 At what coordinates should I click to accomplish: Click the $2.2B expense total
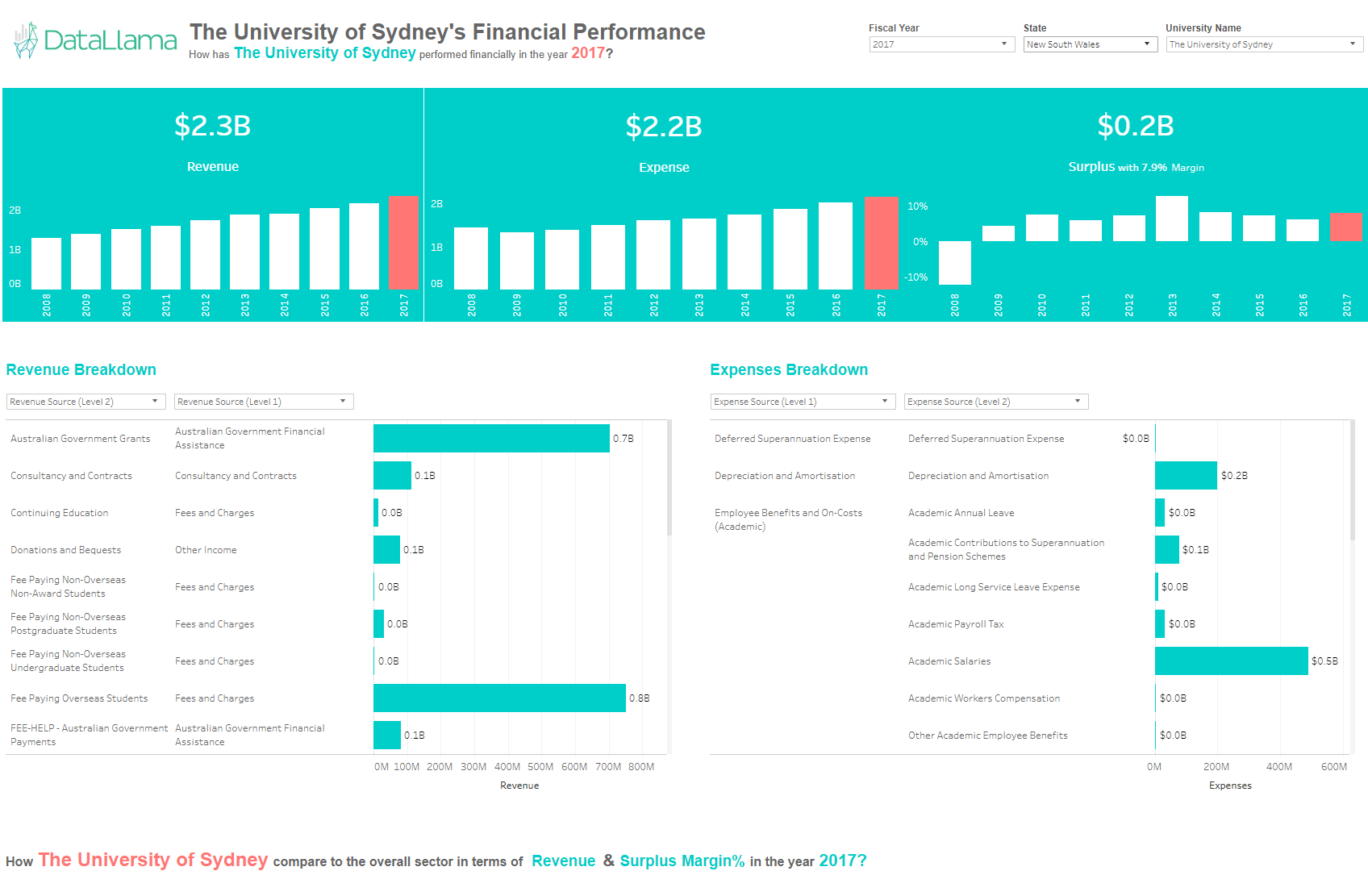pyautogui.click(x=664, y=127)
